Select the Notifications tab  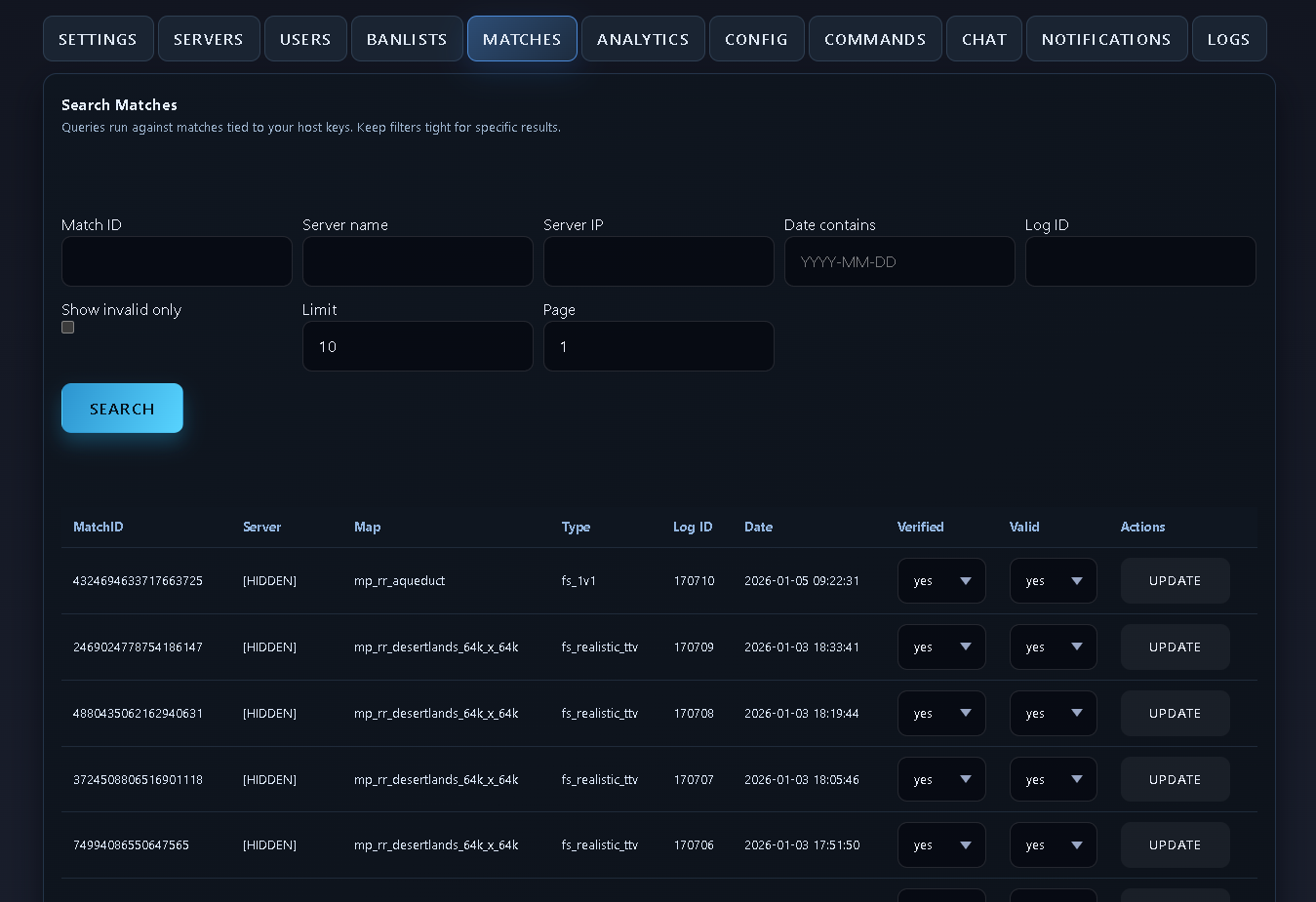click(x=1106, y=39)
